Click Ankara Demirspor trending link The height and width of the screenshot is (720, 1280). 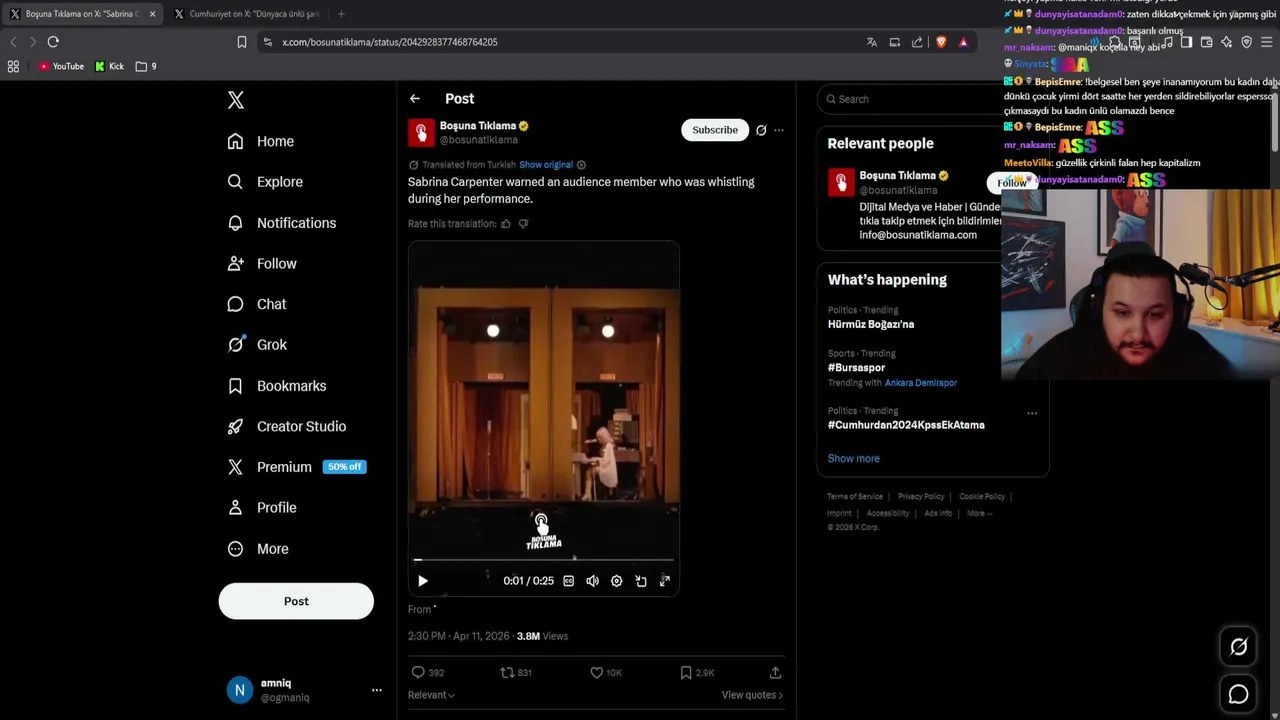pos(921,383)
